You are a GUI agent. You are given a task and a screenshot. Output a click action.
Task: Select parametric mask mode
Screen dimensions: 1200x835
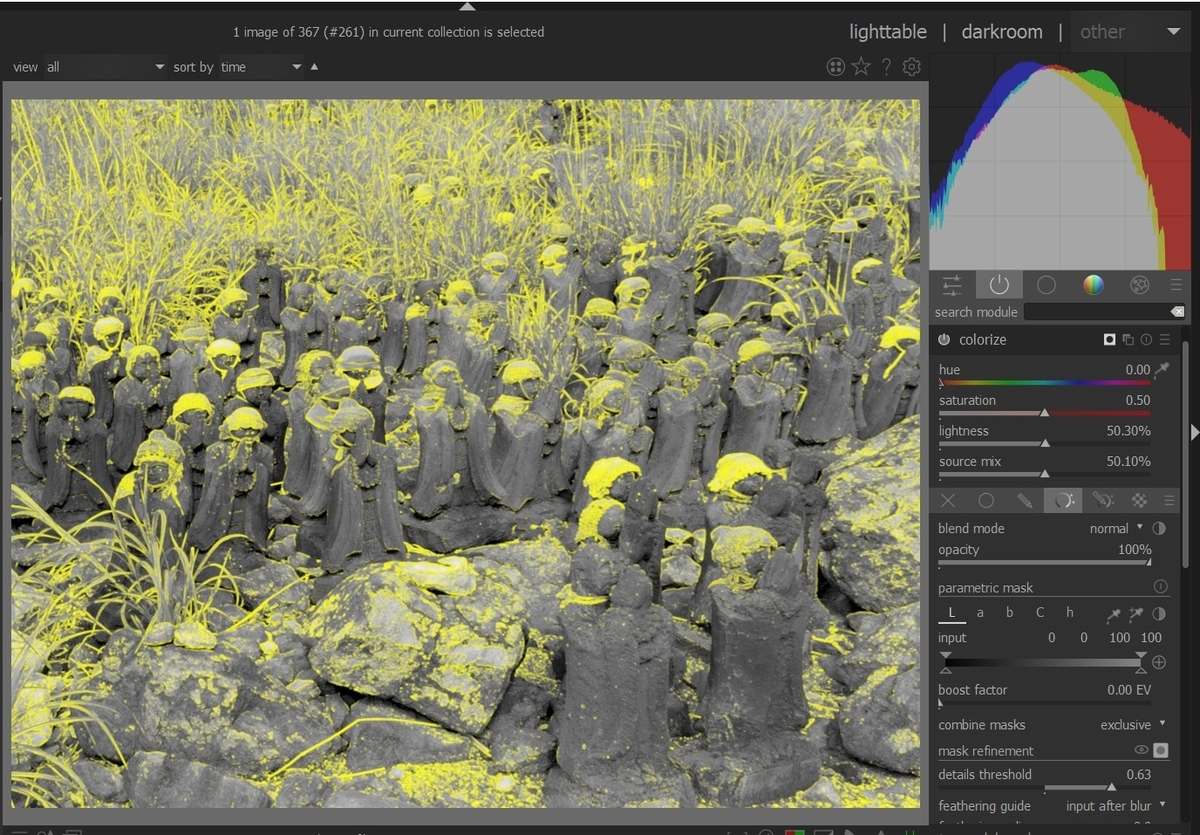pos(1063,500)
